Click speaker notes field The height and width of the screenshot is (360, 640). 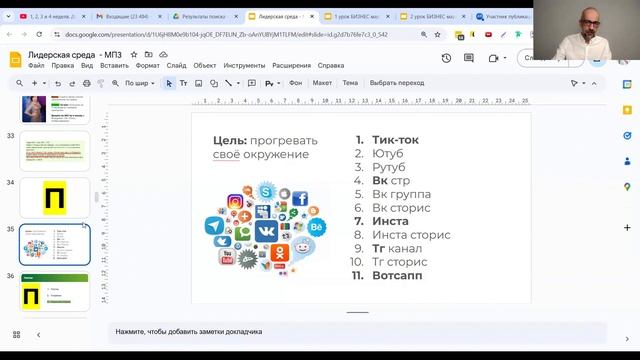(x=357, y=332)
